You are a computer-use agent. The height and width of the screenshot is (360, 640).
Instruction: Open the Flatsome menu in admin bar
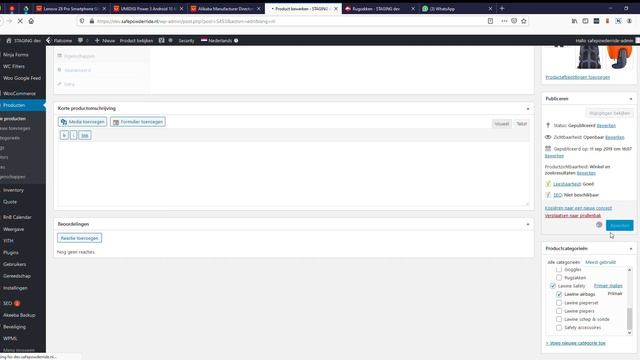point(59,40)
